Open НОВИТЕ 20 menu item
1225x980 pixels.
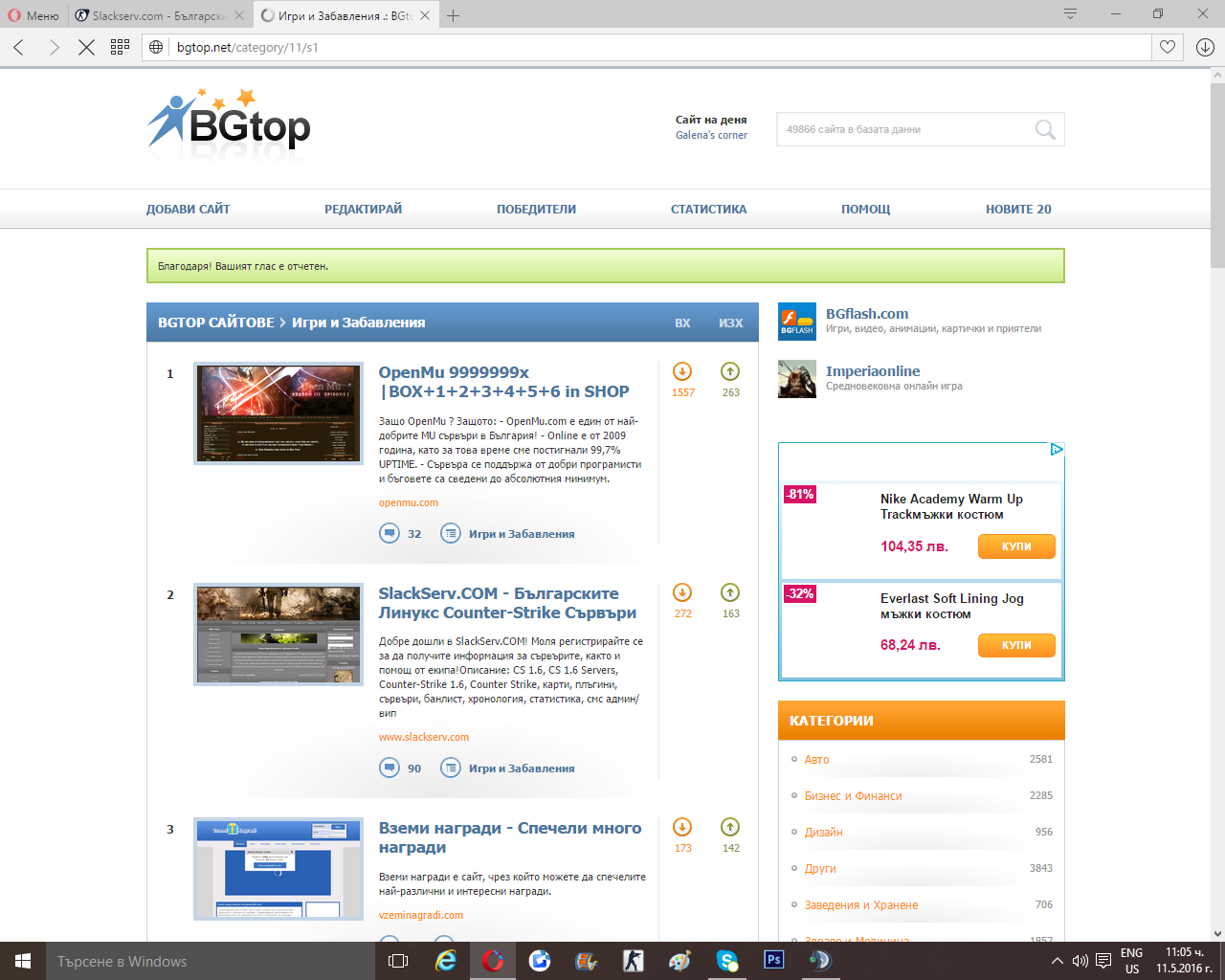1018,210
